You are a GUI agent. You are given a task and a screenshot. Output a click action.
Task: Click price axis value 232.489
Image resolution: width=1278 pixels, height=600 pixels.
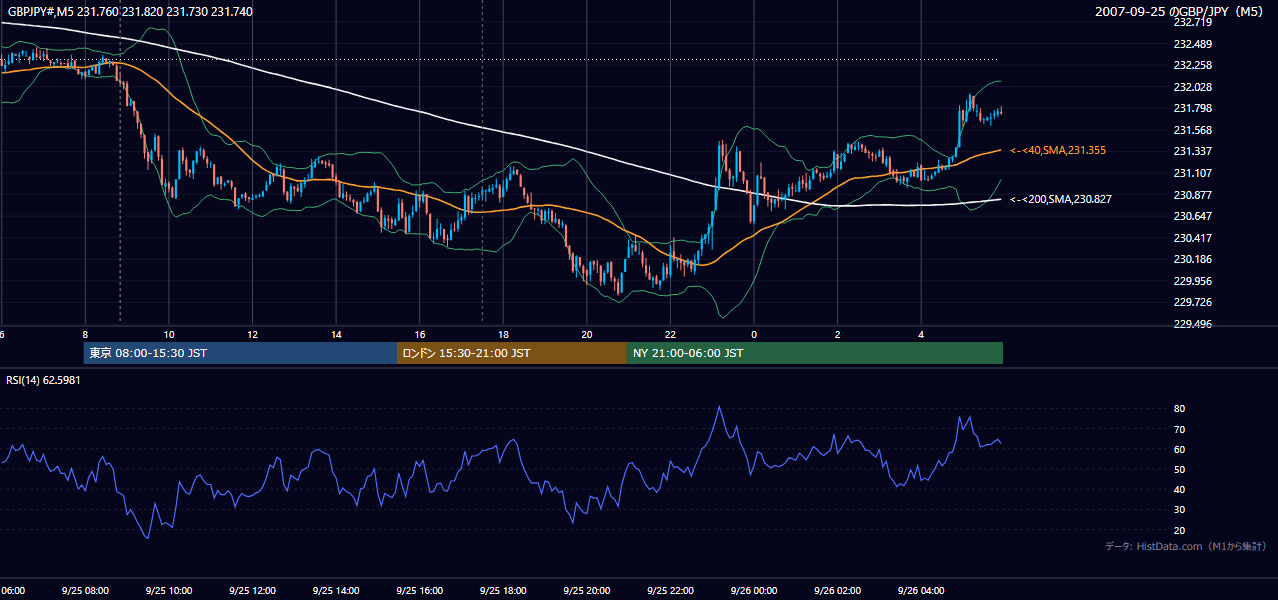click(x=1192, y=44)
